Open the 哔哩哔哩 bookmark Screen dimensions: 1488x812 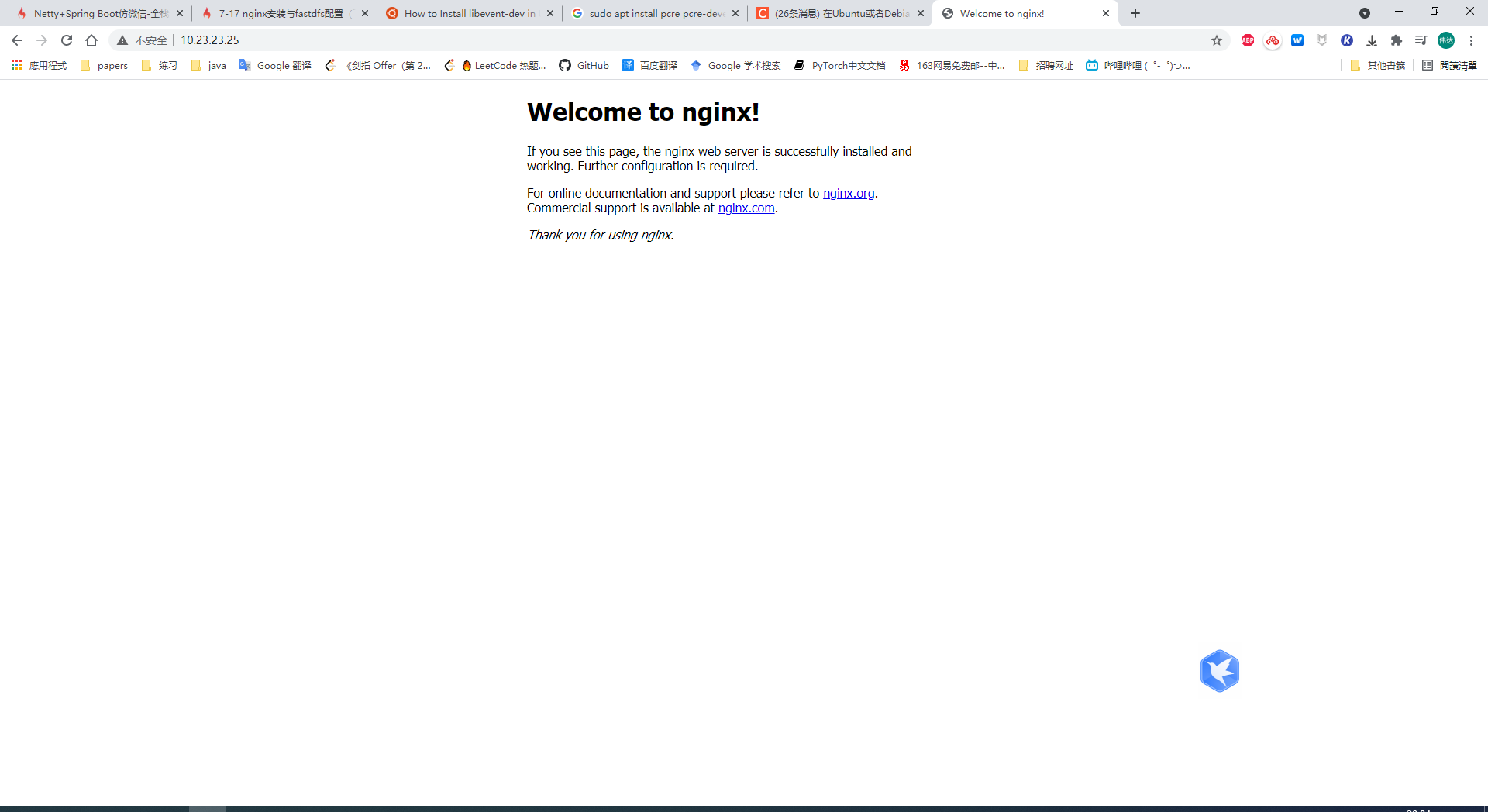click(x=1138, y=65)
